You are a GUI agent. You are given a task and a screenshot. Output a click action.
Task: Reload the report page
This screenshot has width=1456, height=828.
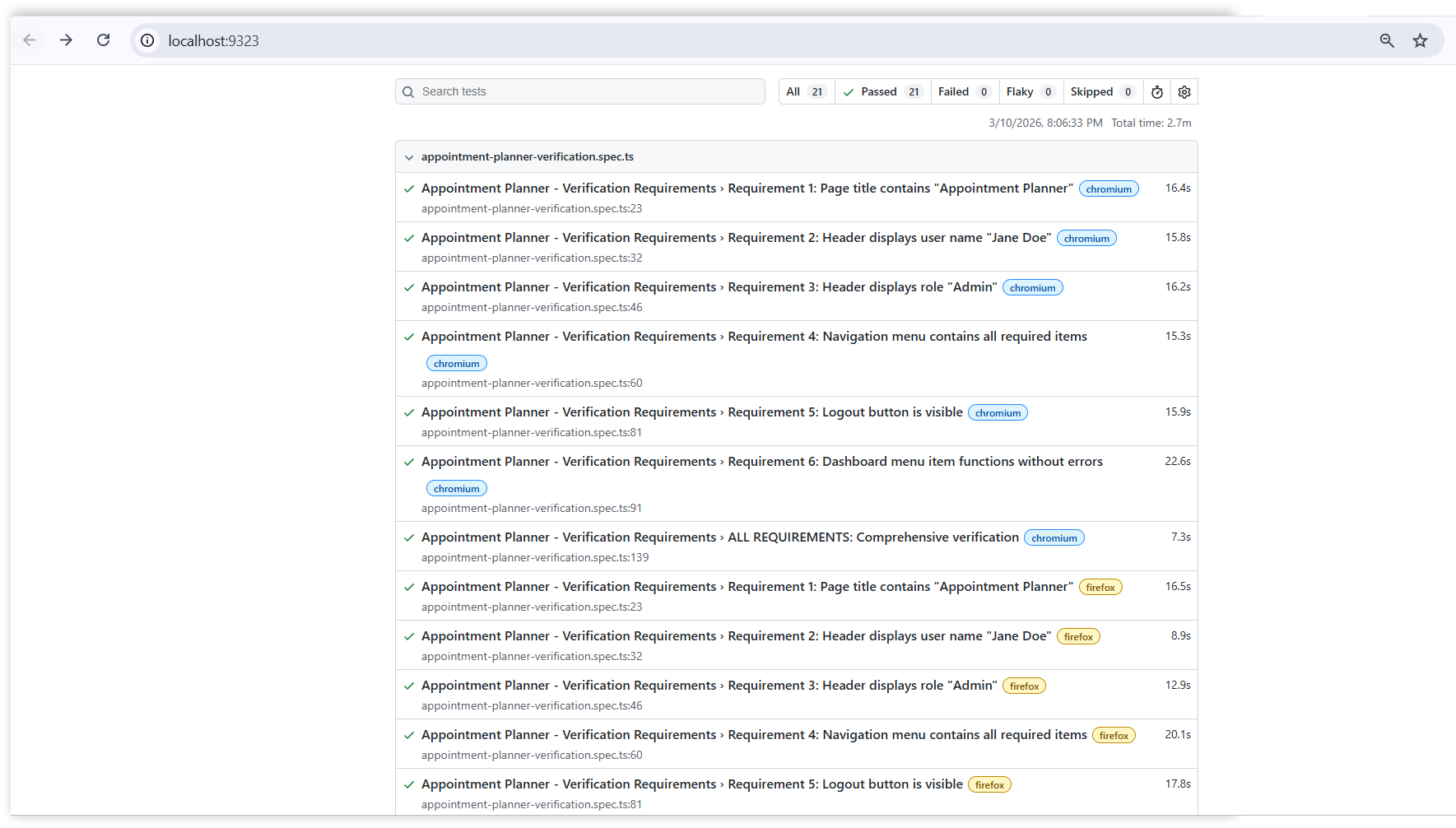pyautogui.click(x=104, y=40)
